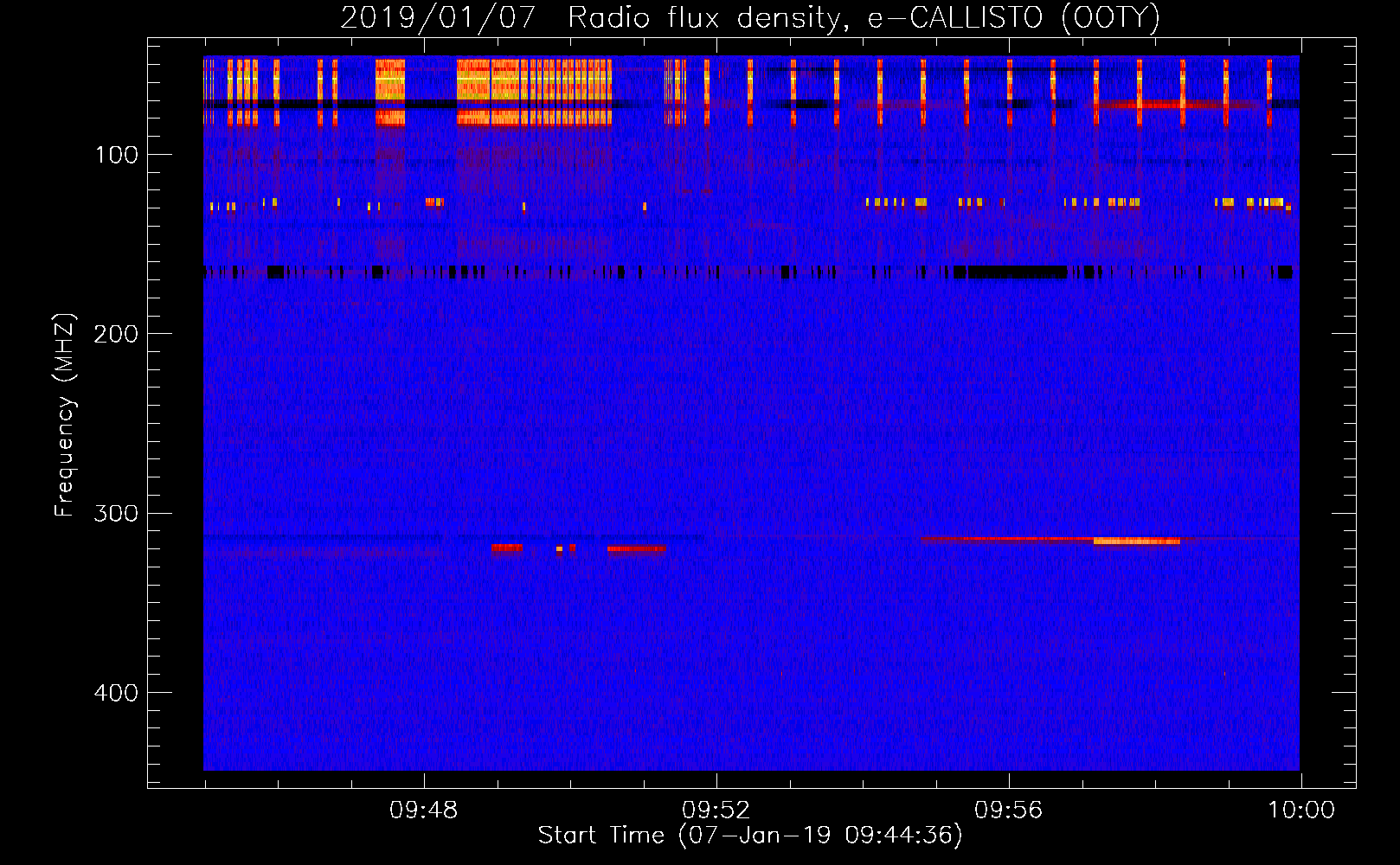Click the 100 frequency tick label

[x=117, y=155]
